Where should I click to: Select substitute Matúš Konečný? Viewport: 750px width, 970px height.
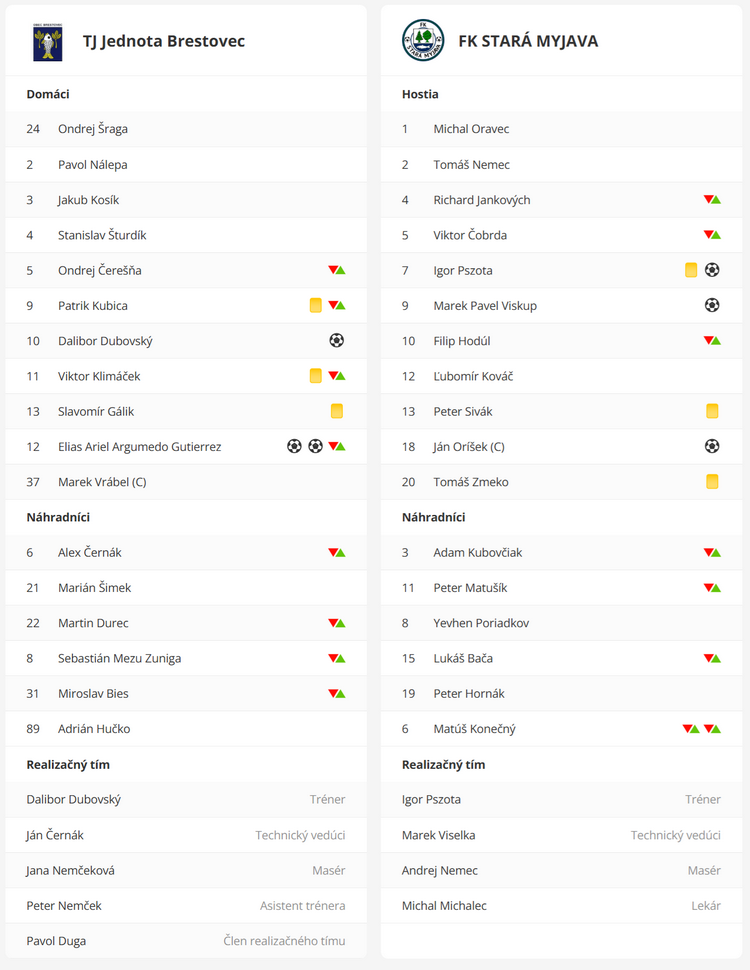(474, 729)
